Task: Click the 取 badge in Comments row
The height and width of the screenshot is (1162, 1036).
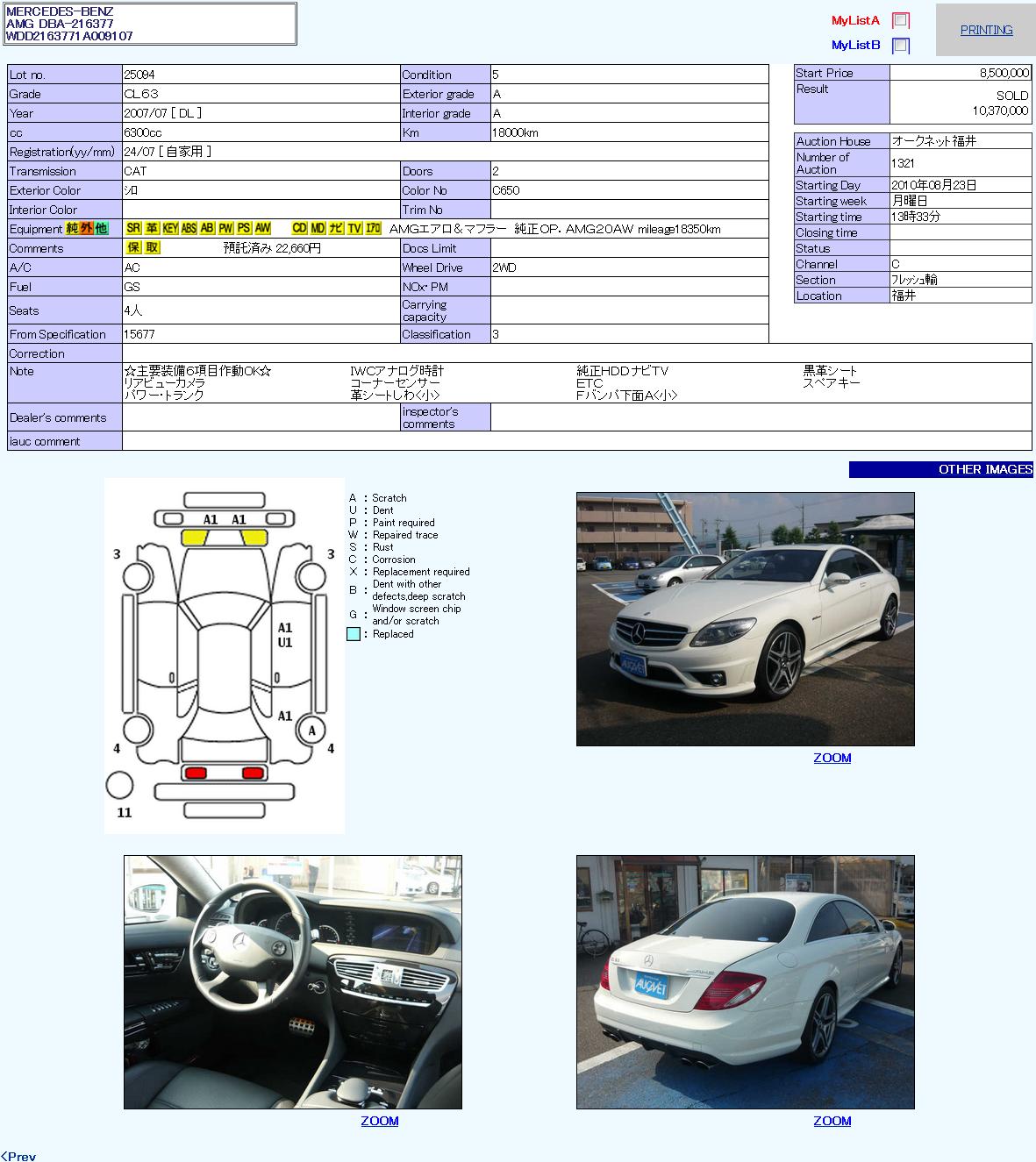Action: click(x=153, y=248)
